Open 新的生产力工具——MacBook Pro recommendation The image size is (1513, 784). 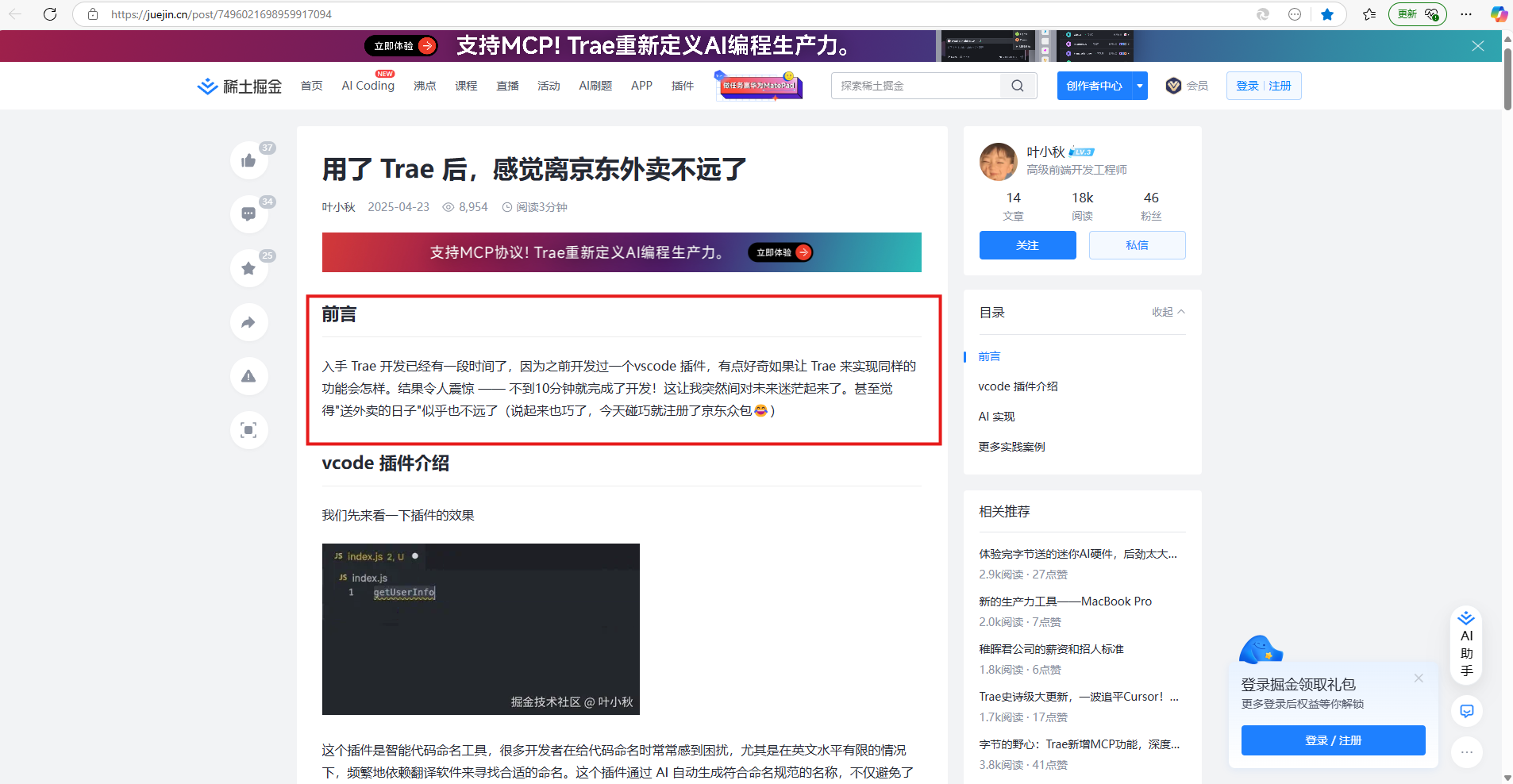(1065, 601)
